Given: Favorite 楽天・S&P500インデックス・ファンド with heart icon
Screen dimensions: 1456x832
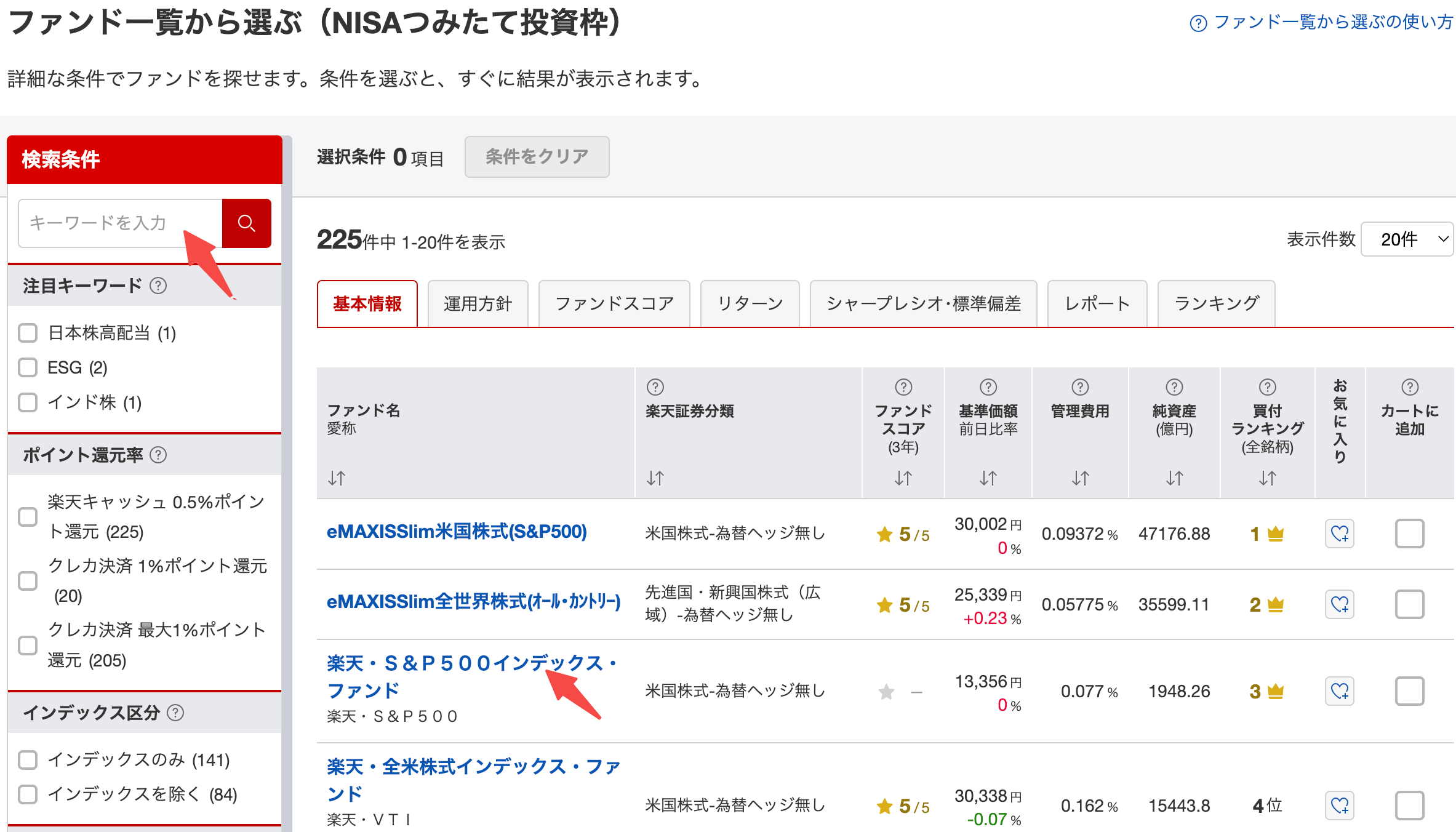Looking at the screenshot, I should (1340, 691).
